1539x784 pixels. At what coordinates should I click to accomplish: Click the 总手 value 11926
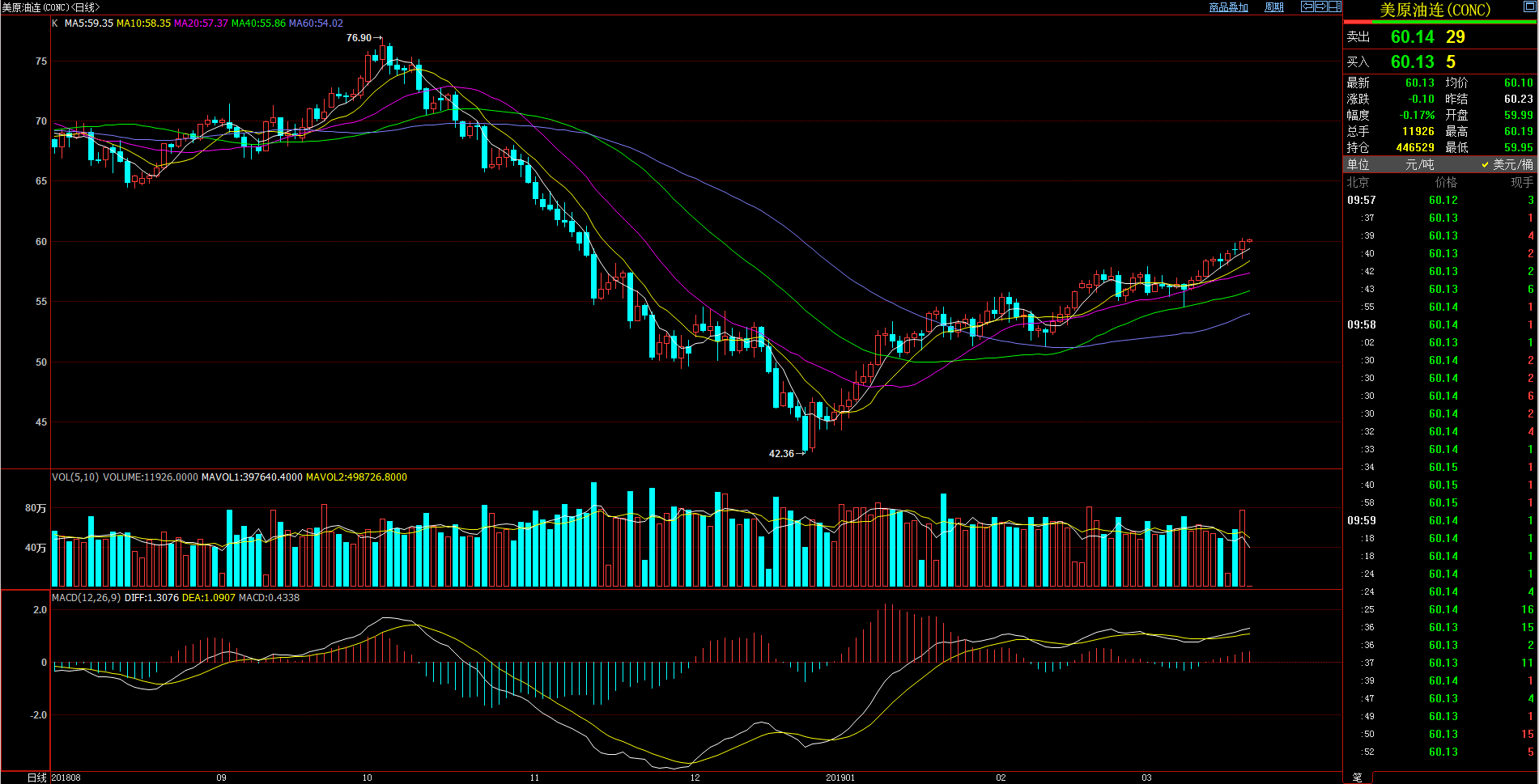click(x=1418, y=132)
